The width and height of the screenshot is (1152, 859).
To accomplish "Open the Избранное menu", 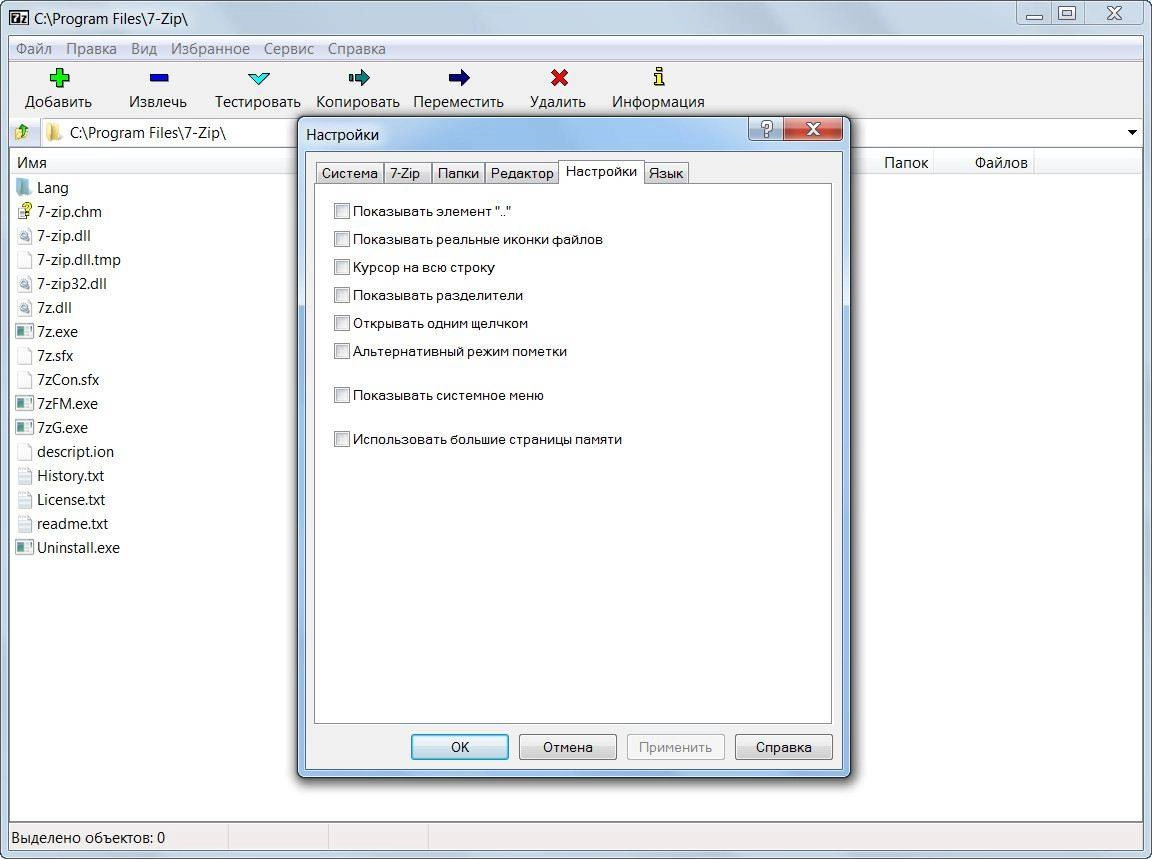I will pyautogui.click(x=210, y=48).
